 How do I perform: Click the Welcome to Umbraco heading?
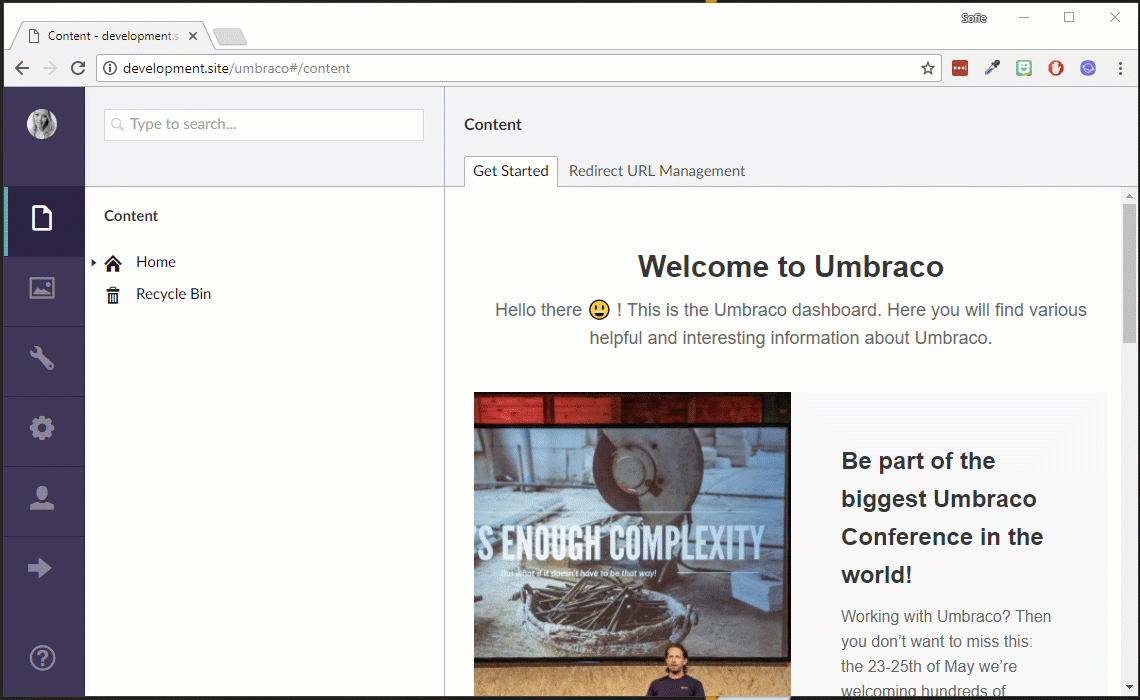790,267
